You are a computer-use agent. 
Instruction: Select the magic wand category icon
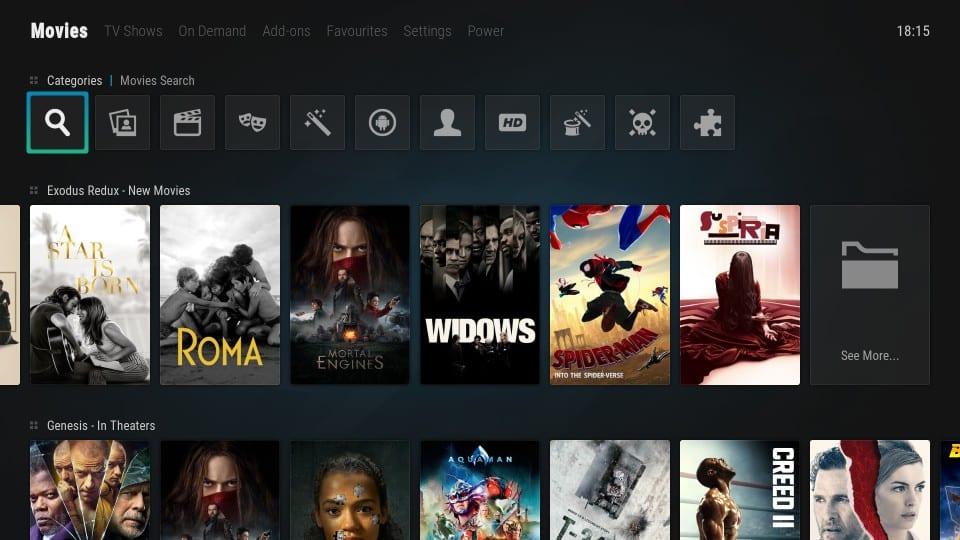pos(317,122)
